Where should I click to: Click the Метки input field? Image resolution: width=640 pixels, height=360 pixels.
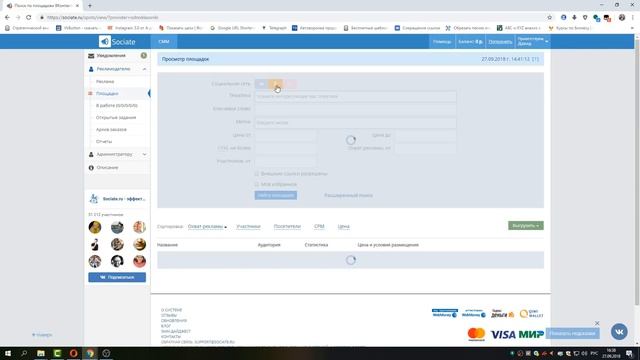coord(356,122)
